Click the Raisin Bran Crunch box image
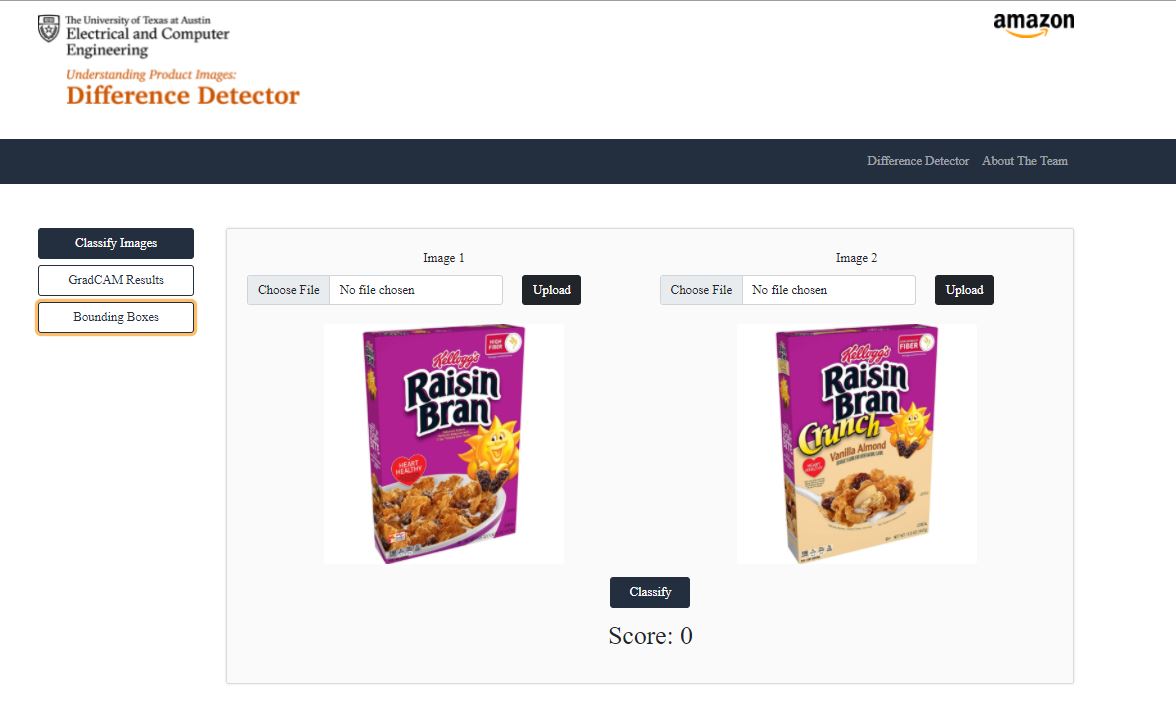 pos(856,443)
